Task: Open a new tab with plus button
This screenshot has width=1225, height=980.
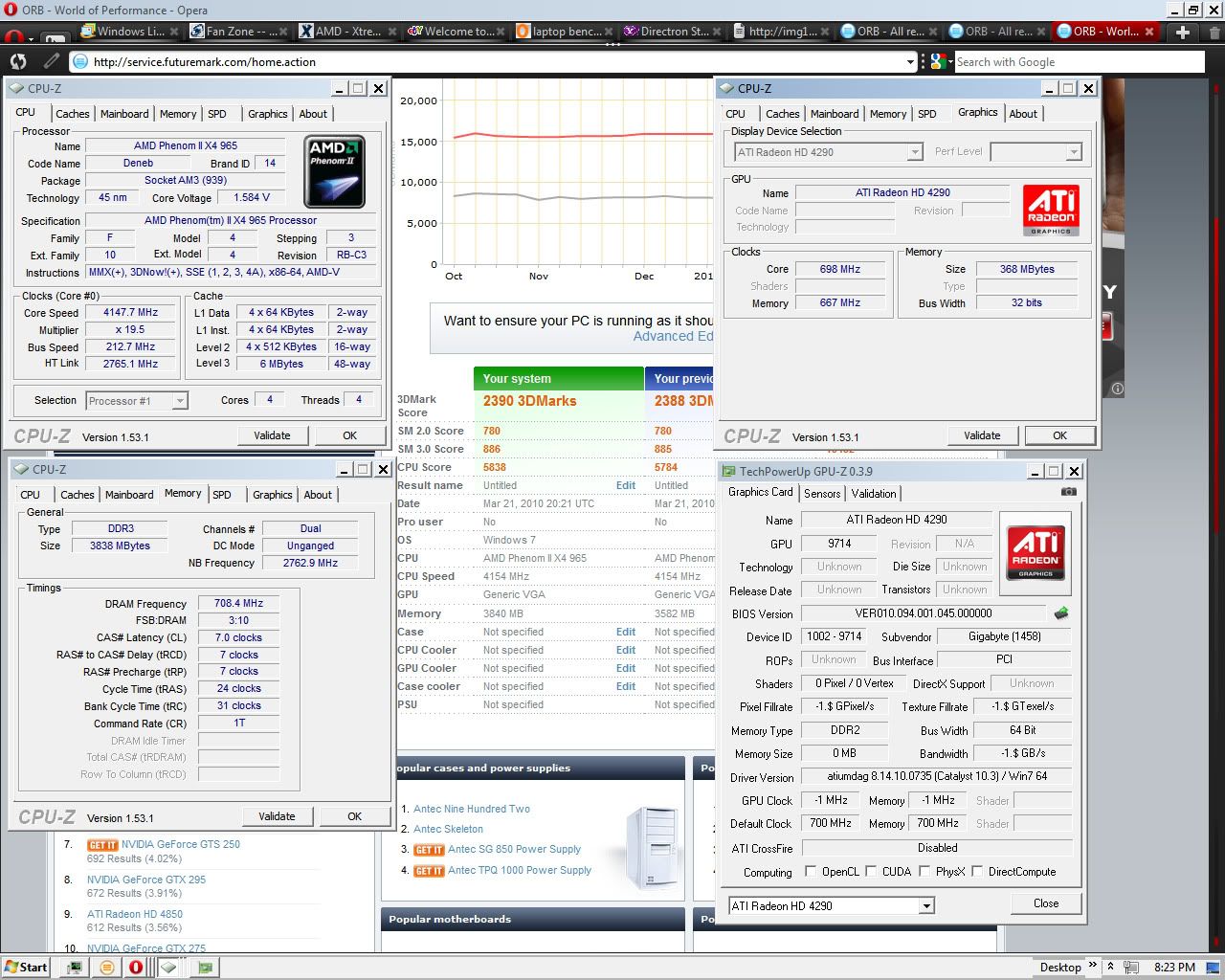Action: tap(1183, 32)
